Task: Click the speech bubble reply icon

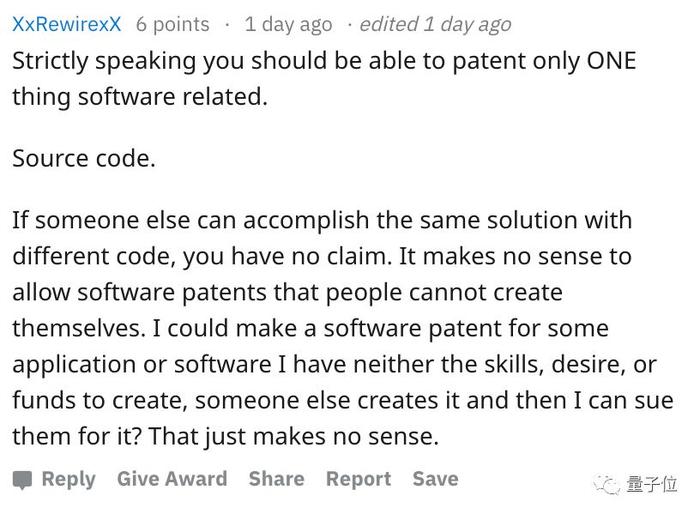Action: 22,480
